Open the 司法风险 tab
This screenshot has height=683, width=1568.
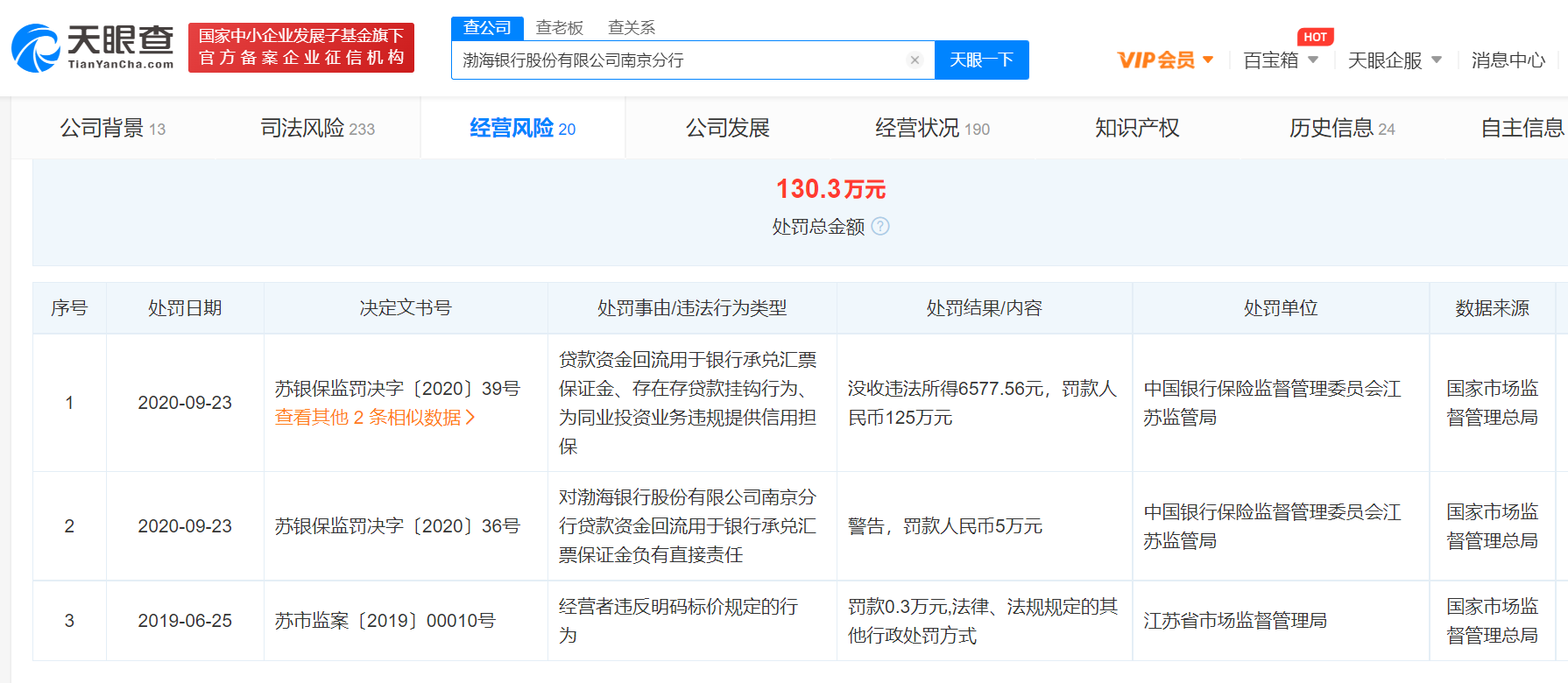318,129
